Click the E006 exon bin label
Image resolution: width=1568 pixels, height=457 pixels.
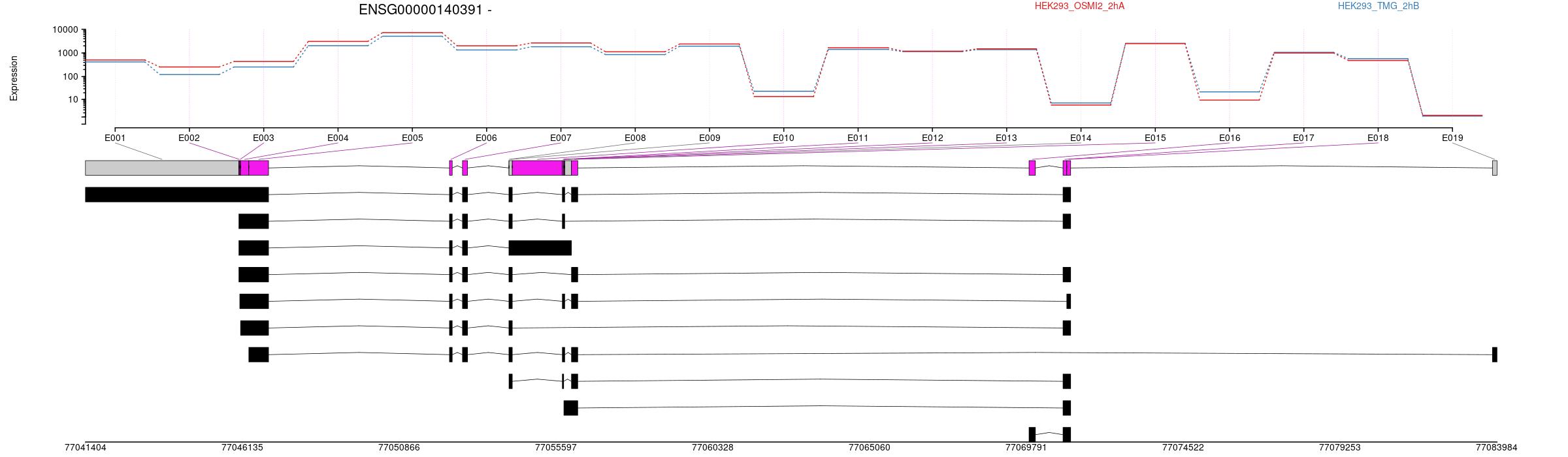pos(486,138)
